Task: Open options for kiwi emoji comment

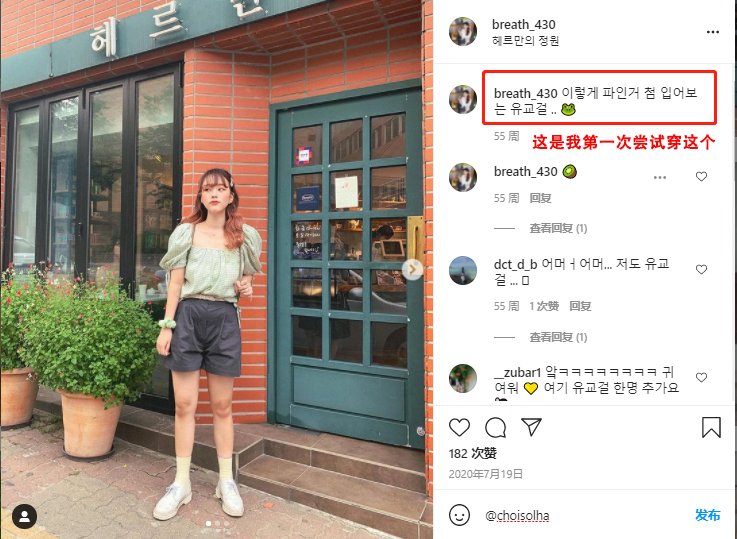Action: 660,177
